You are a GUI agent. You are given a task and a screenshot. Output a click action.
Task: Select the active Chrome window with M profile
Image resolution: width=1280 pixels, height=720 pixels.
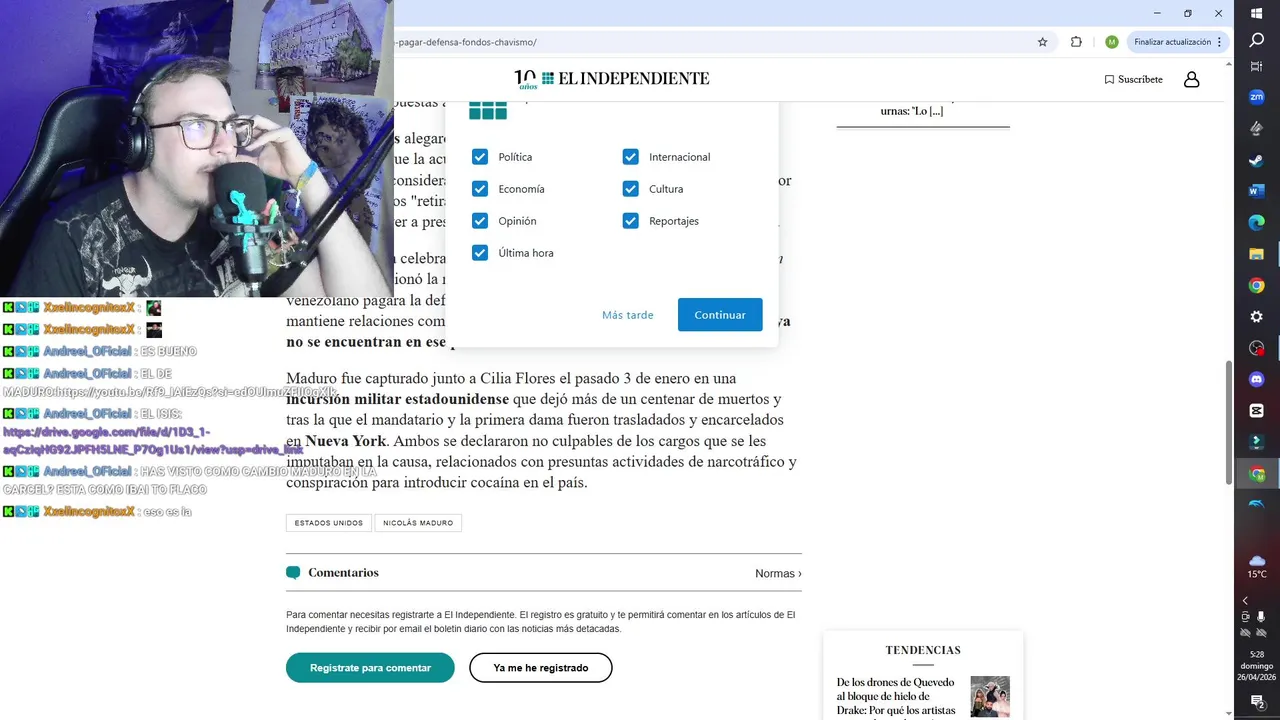(x=1257, y=474)
